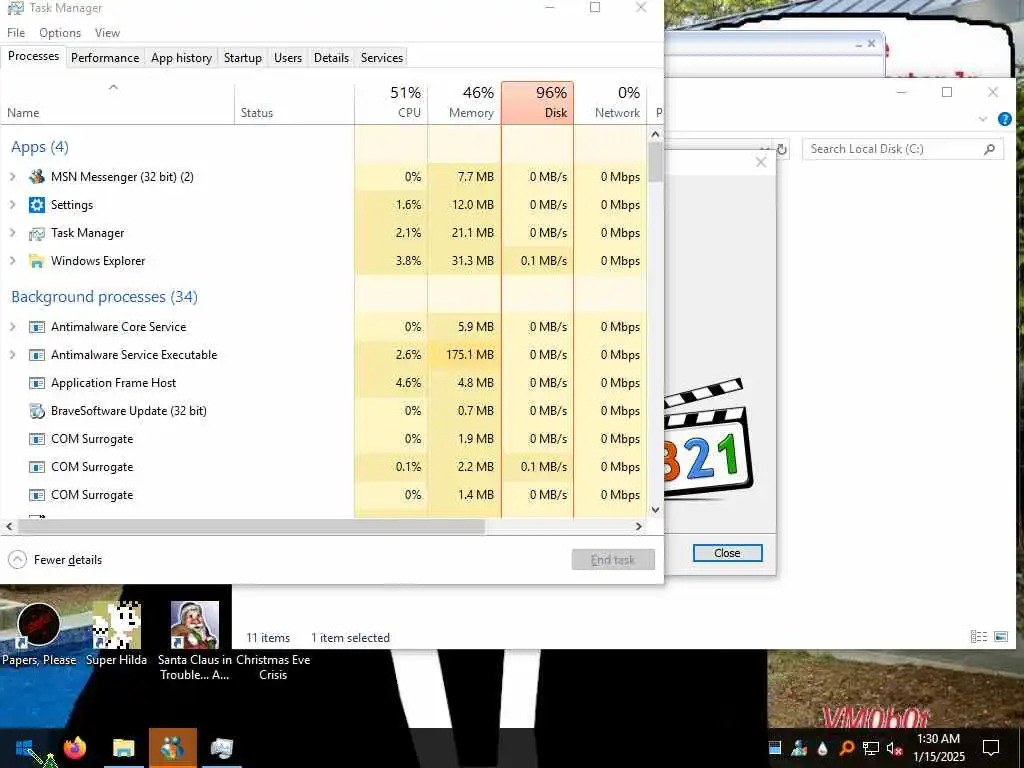Sort processes by the Memory column
Screen dimensions: 1024x768
point(464,103)
